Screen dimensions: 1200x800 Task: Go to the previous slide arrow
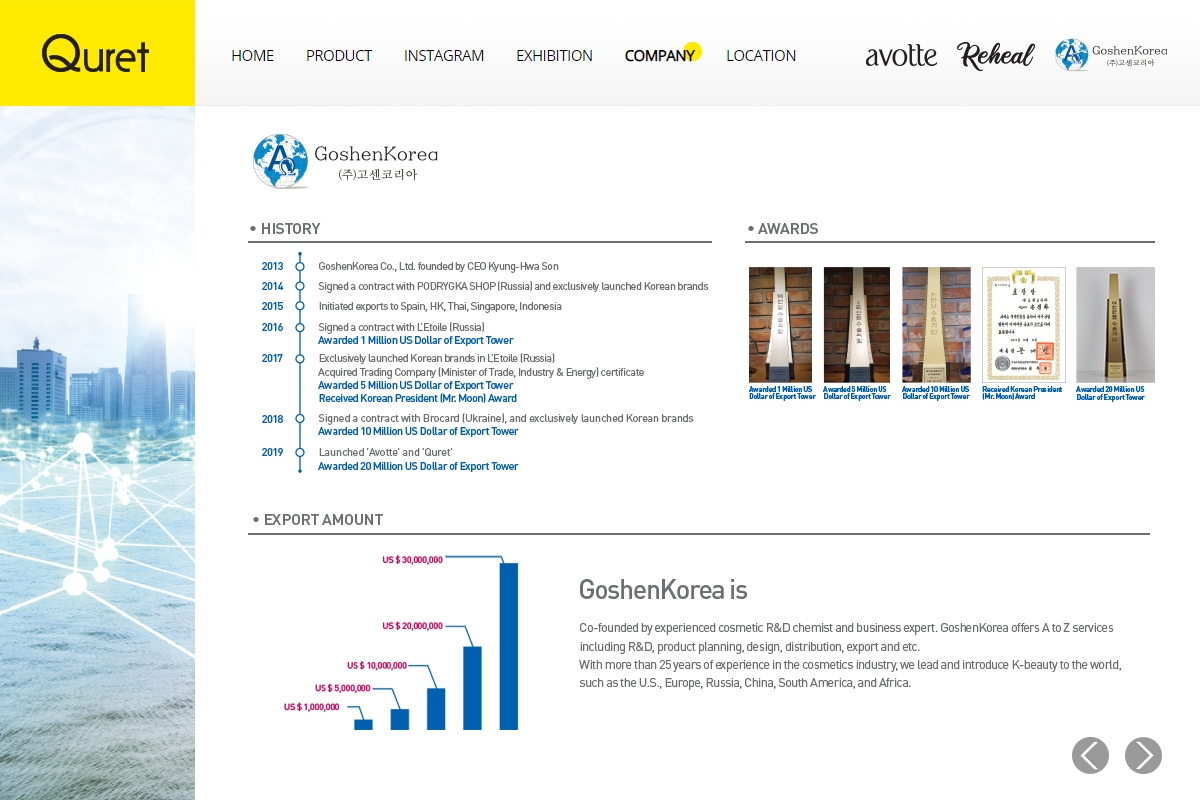pyautogui.click(x=1090, y=755)
